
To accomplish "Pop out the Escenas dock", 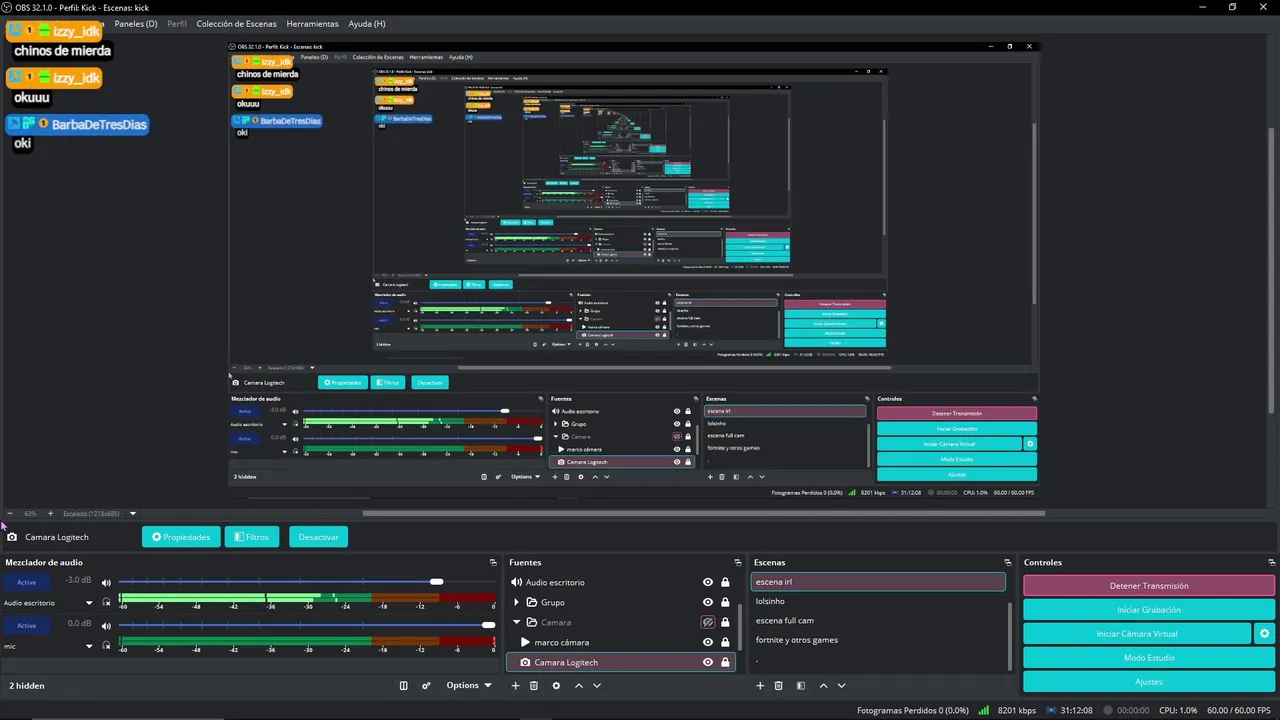I will (1008, 563).
